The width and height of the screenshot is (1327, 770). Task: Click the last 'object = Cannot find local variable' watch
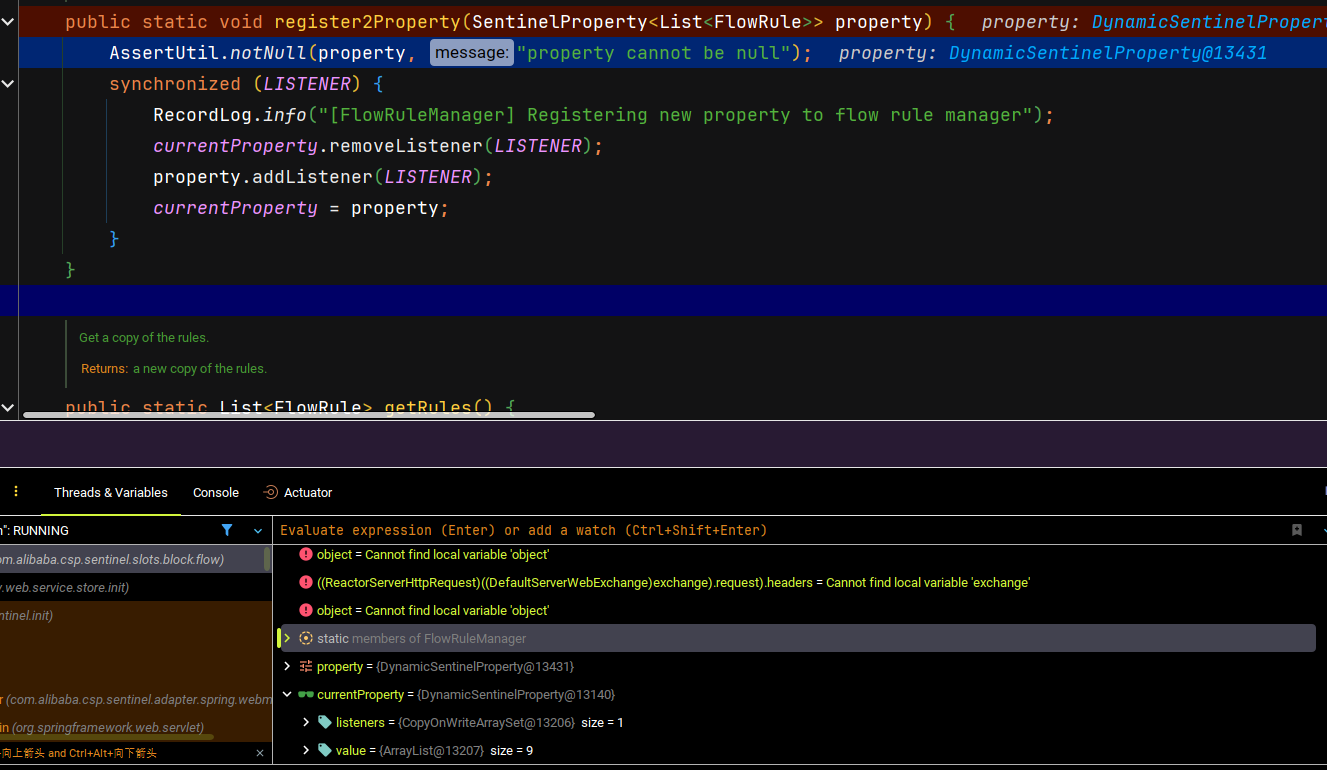pyautogui.click(x=433, y=610)
